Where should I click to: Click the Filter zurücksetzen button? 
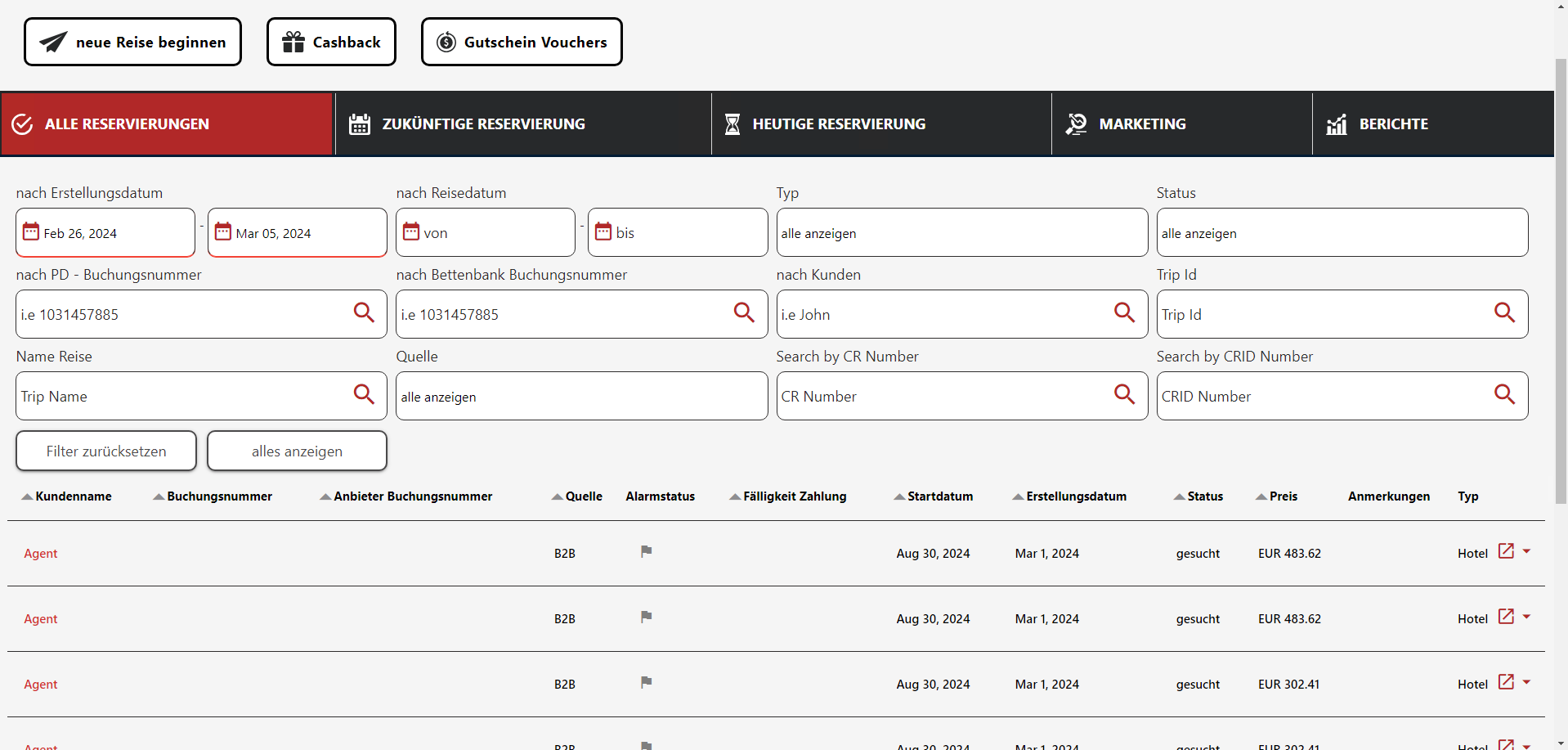pos(106,451)
